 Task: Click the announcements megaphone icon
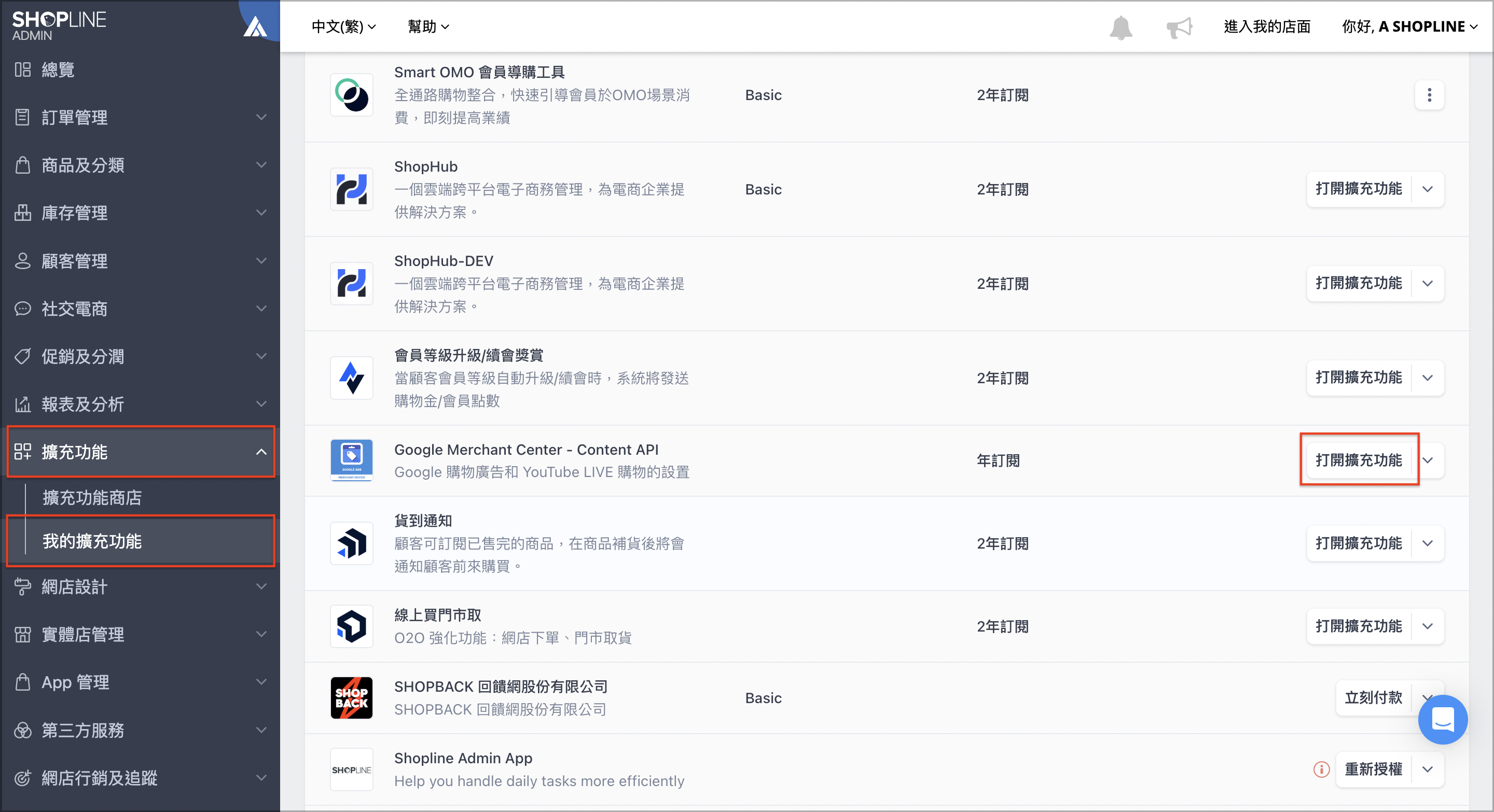click(1180, 26)
